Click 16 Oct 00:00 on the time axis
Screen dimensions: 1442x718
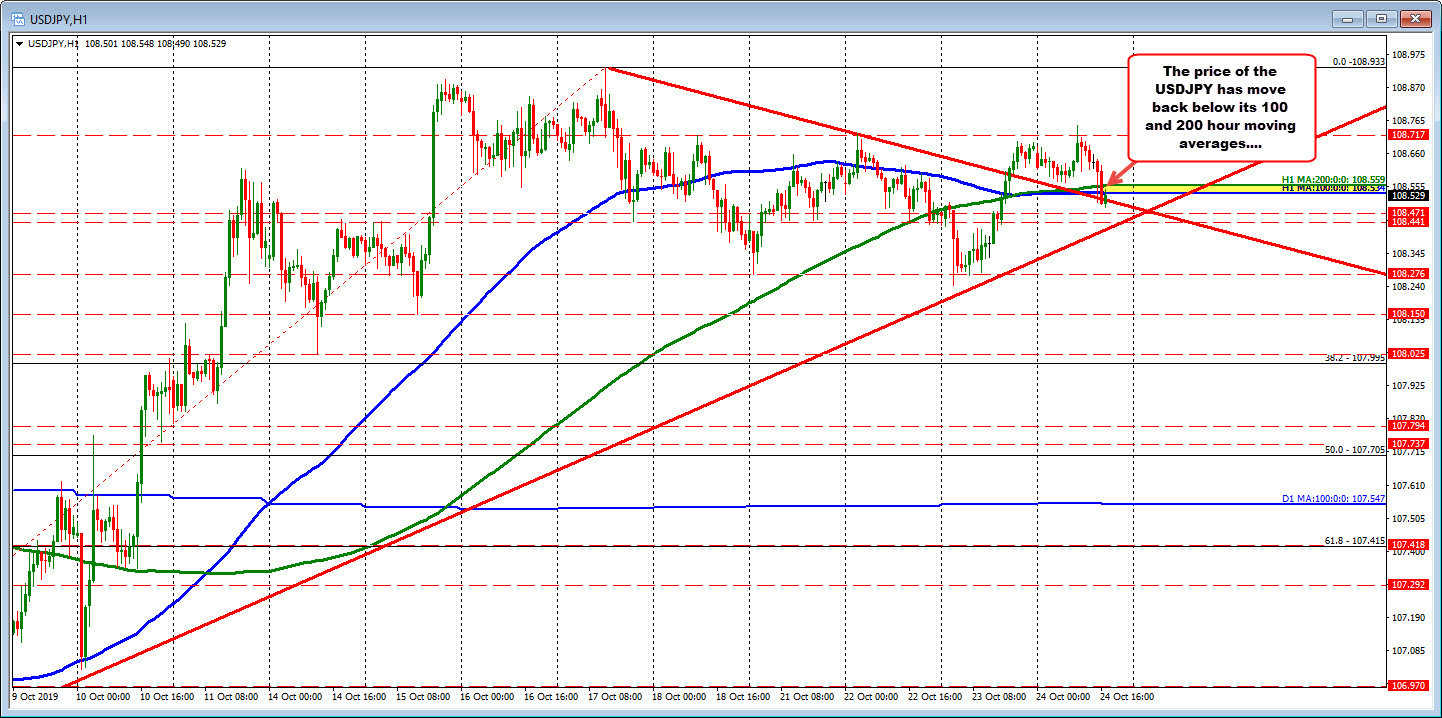489,696
